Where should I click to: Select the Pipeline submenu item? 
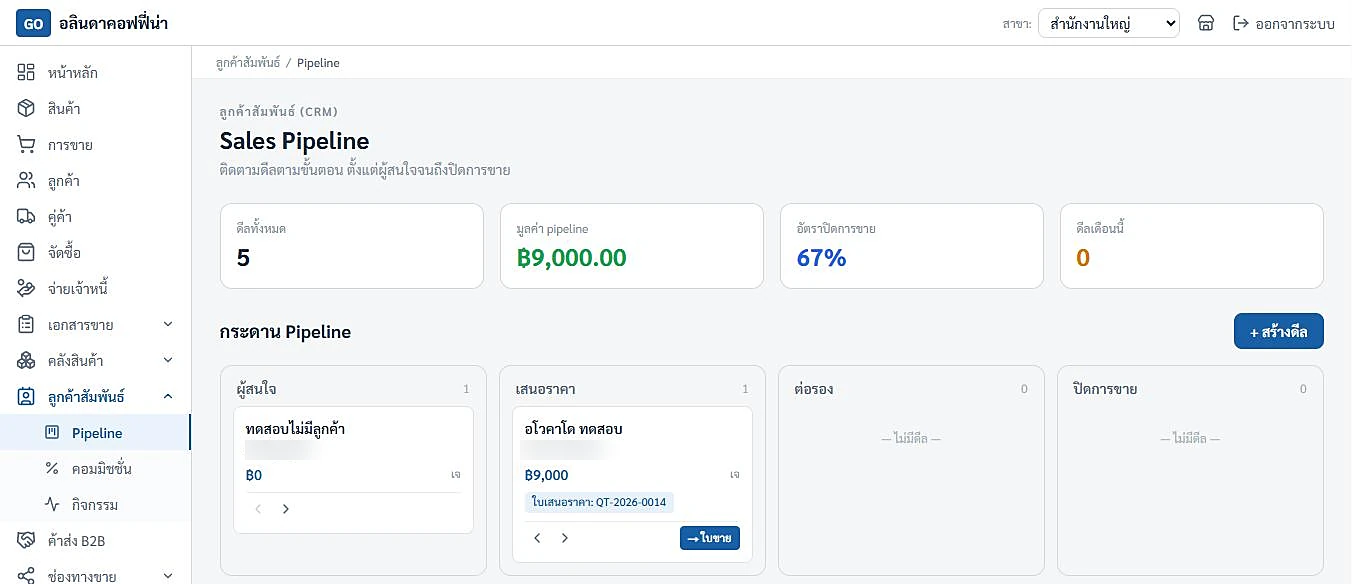95,433
